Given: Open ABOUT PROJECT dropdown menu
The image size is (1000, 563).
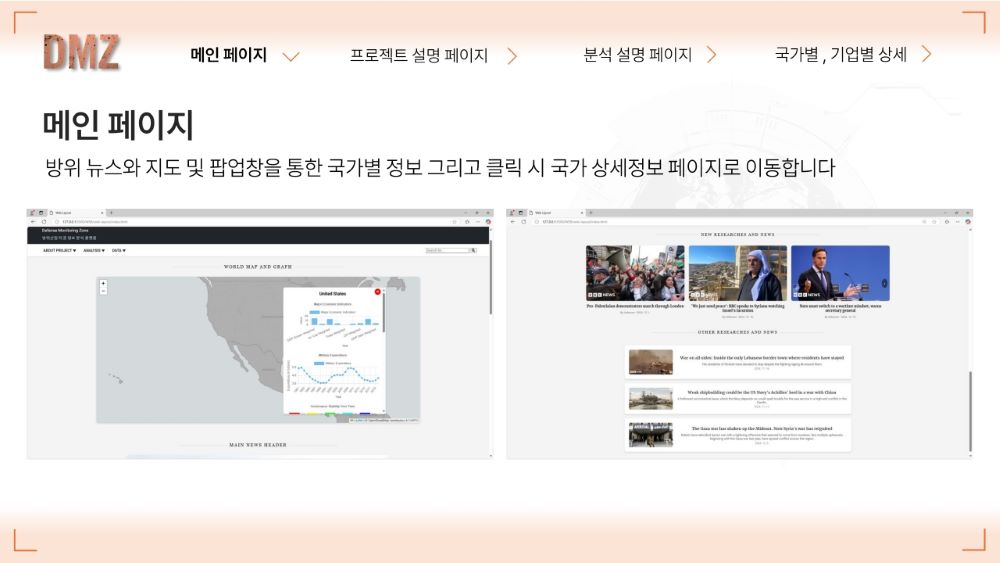Looking at the screenshot, I should pos(59,251).
